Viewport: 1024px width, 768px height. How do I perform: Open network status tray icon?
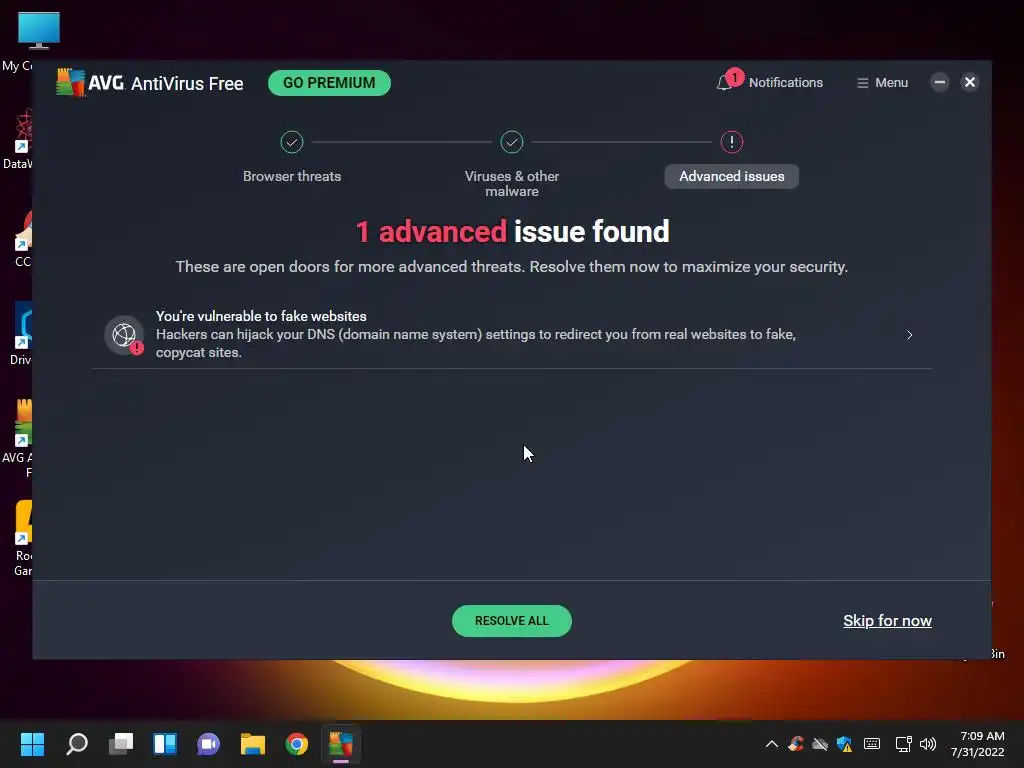903,744
